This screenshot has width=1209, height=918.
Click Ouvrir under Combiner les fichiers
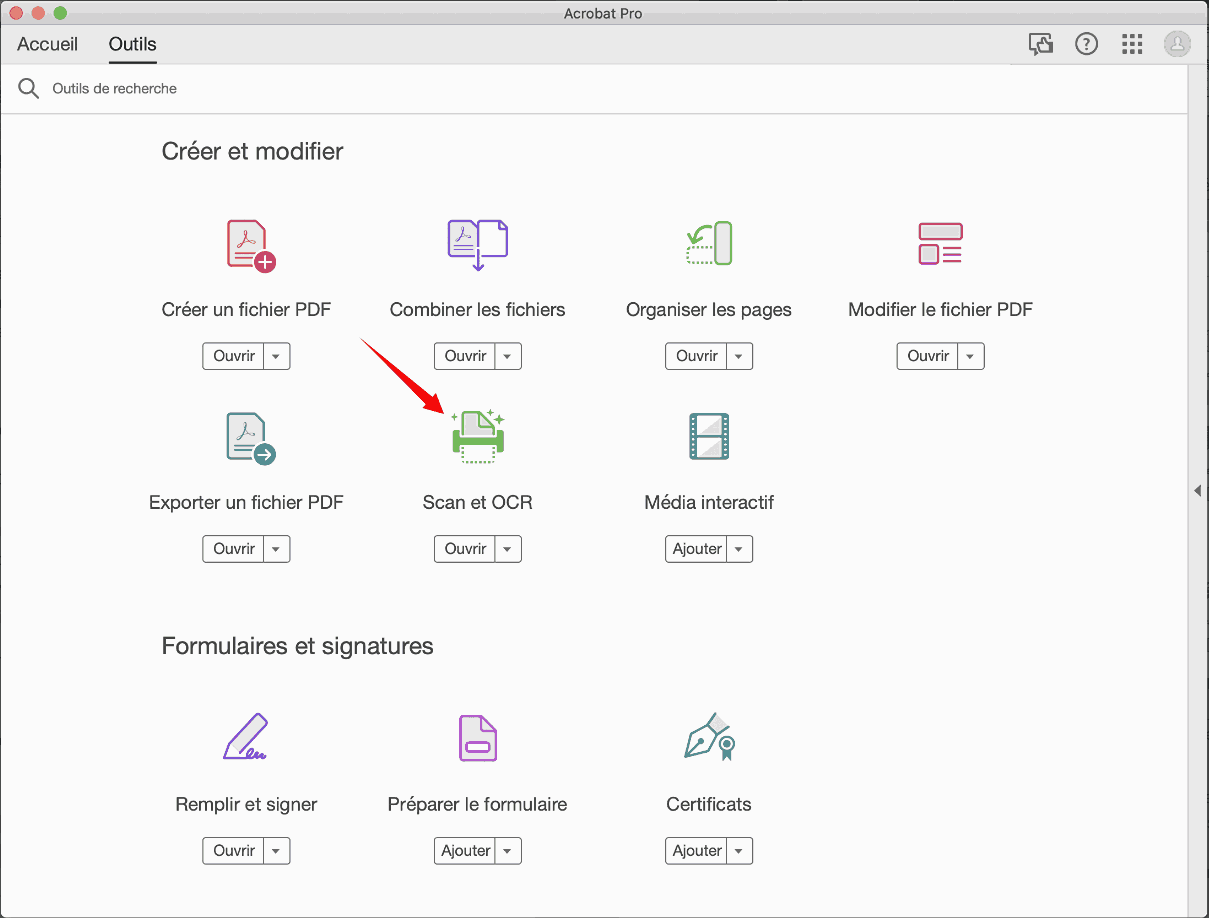(465, 356)
